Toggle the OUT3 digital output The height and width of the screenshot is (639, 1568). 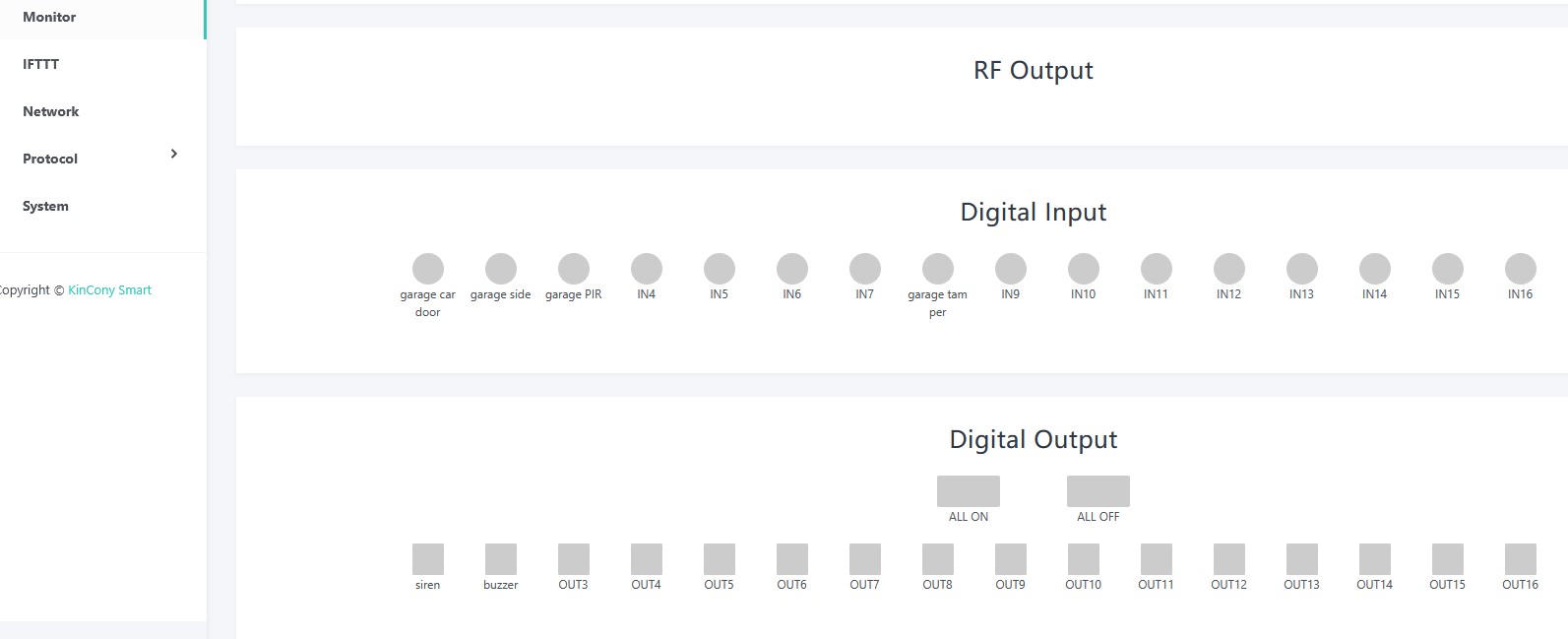point(573,559)
